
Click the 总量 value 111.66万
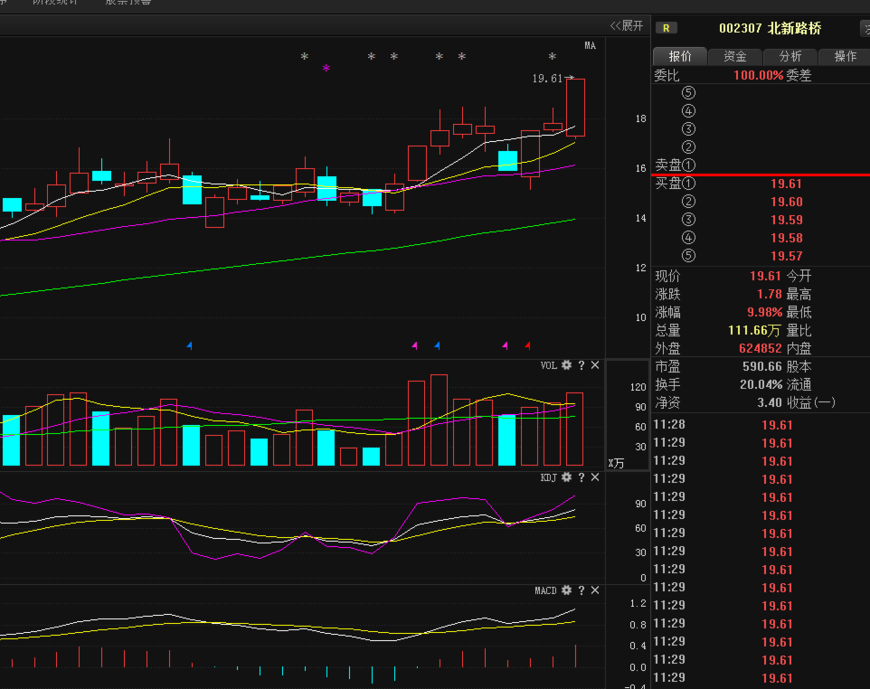point(754,331)
